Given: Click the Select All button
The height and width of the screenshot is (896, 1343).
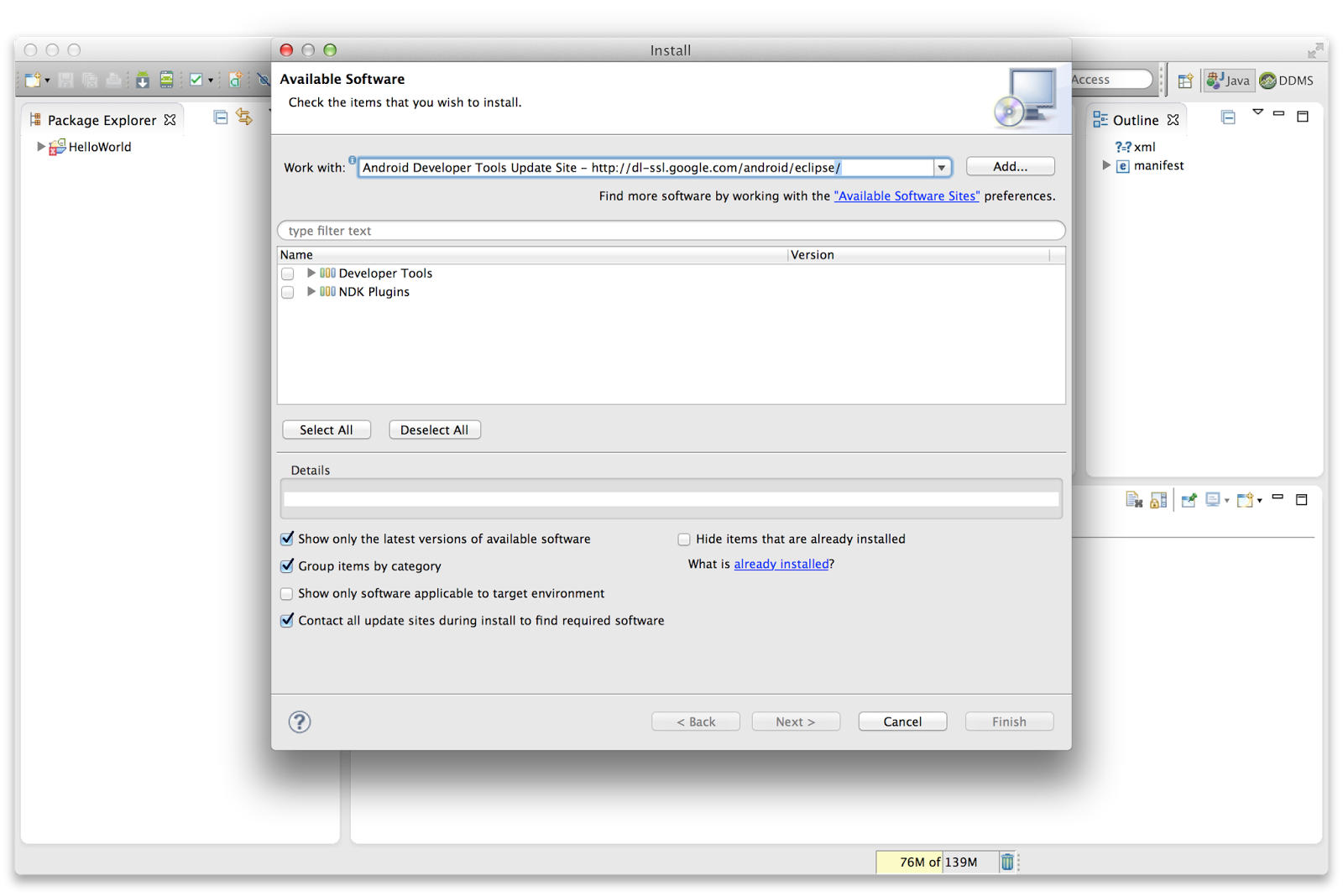Looking at the screenshot, I should [327, 429].
